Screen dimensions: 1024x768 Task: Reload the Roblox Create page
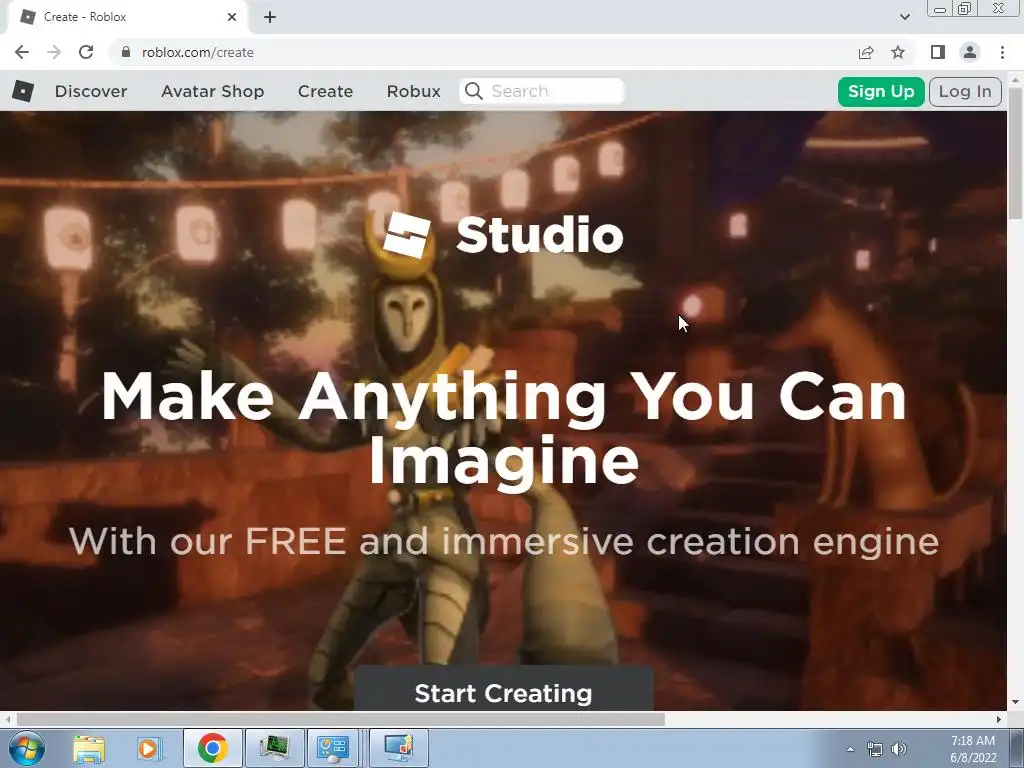(x=86, y=52)
